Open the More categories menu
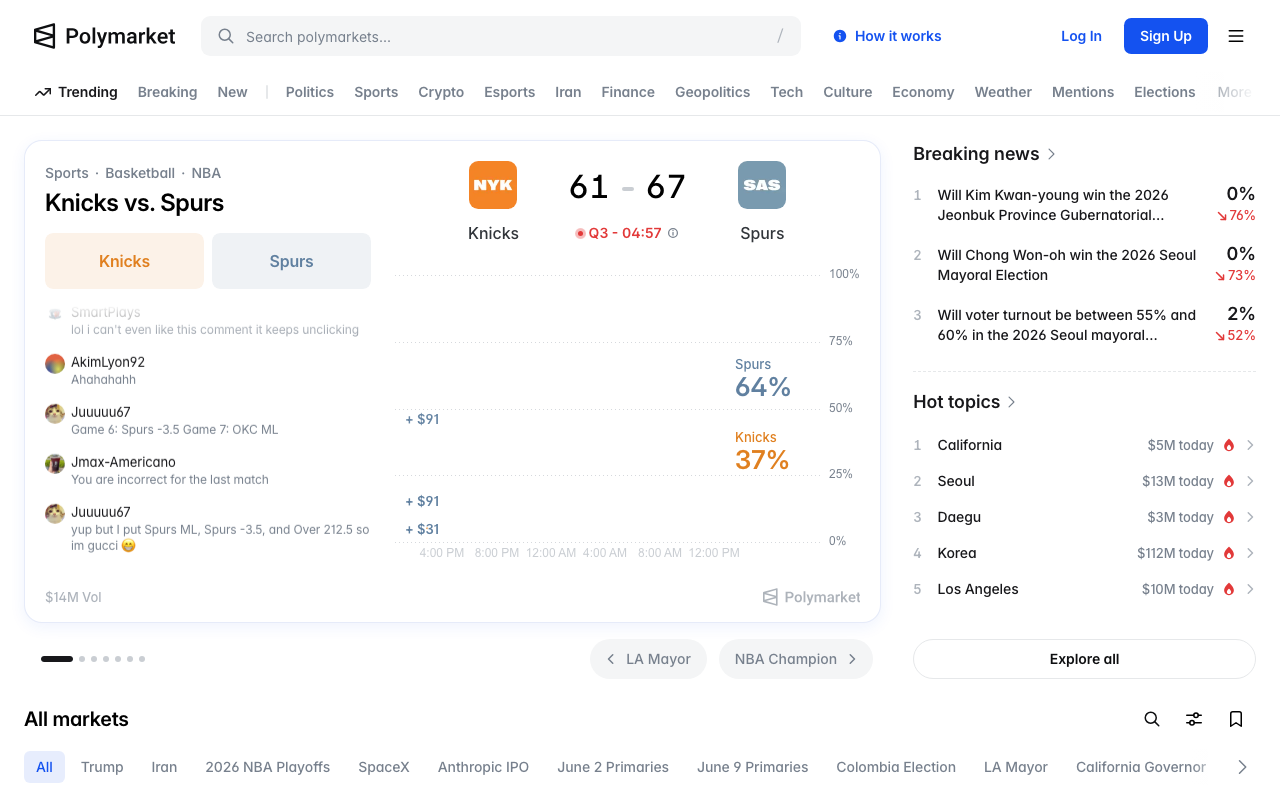The width and height of the screenshot is (1280, 800). 1234,92
